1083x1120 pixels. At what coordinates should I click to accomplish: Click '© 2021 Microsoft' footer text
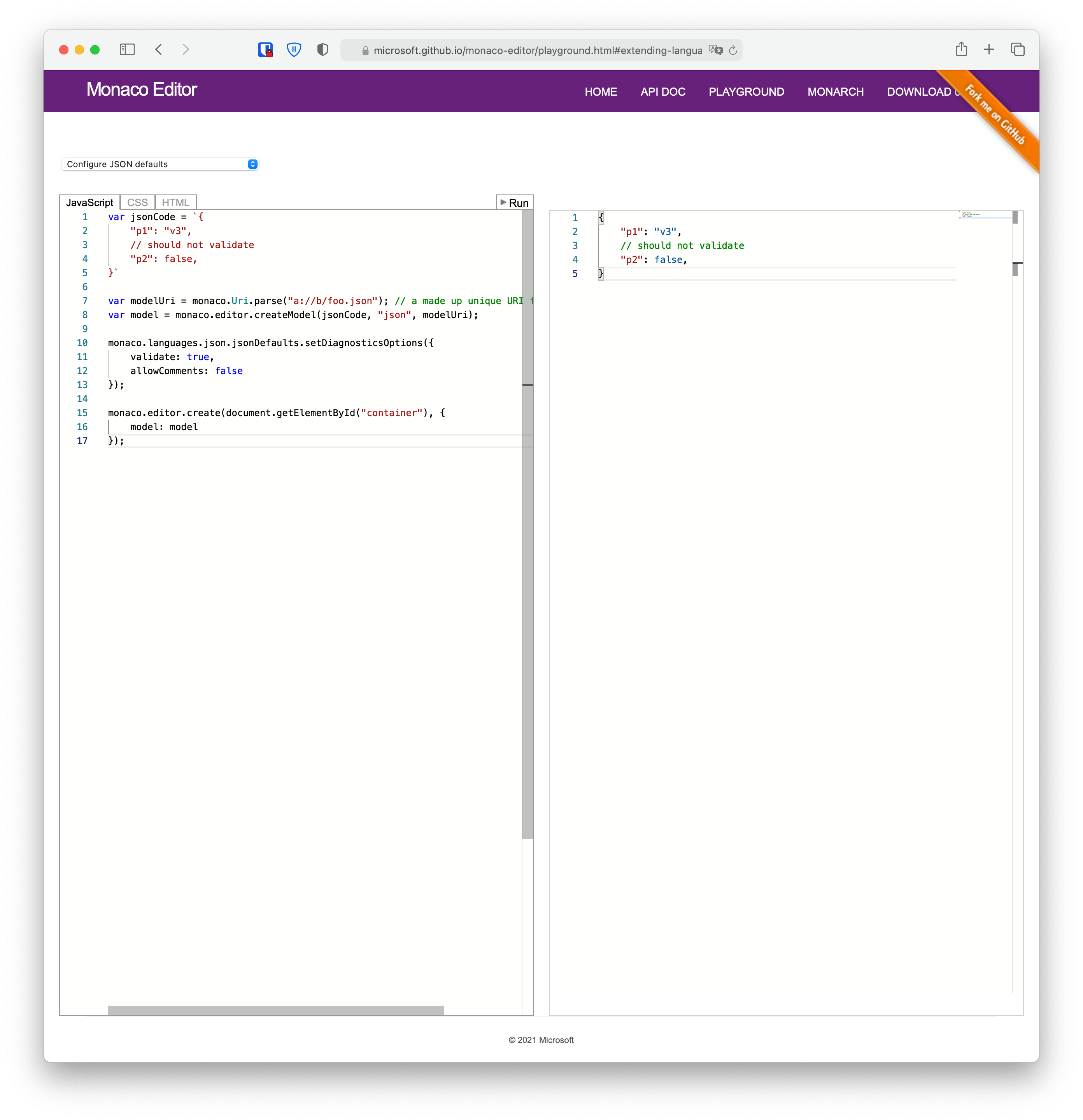tap(541, 1040)
